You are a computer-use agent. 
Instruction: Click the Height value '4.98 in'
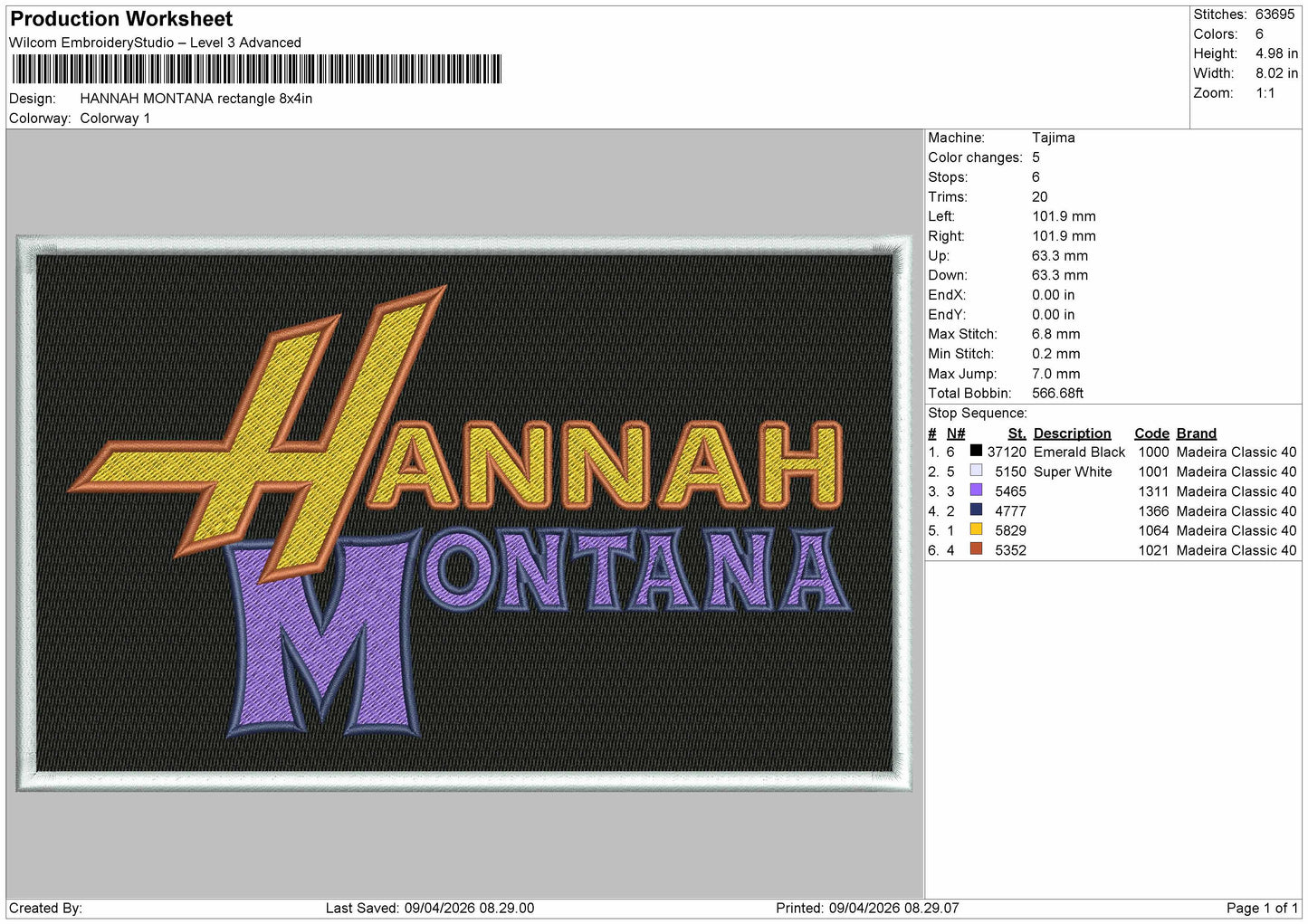click(x=1276, y=53)
